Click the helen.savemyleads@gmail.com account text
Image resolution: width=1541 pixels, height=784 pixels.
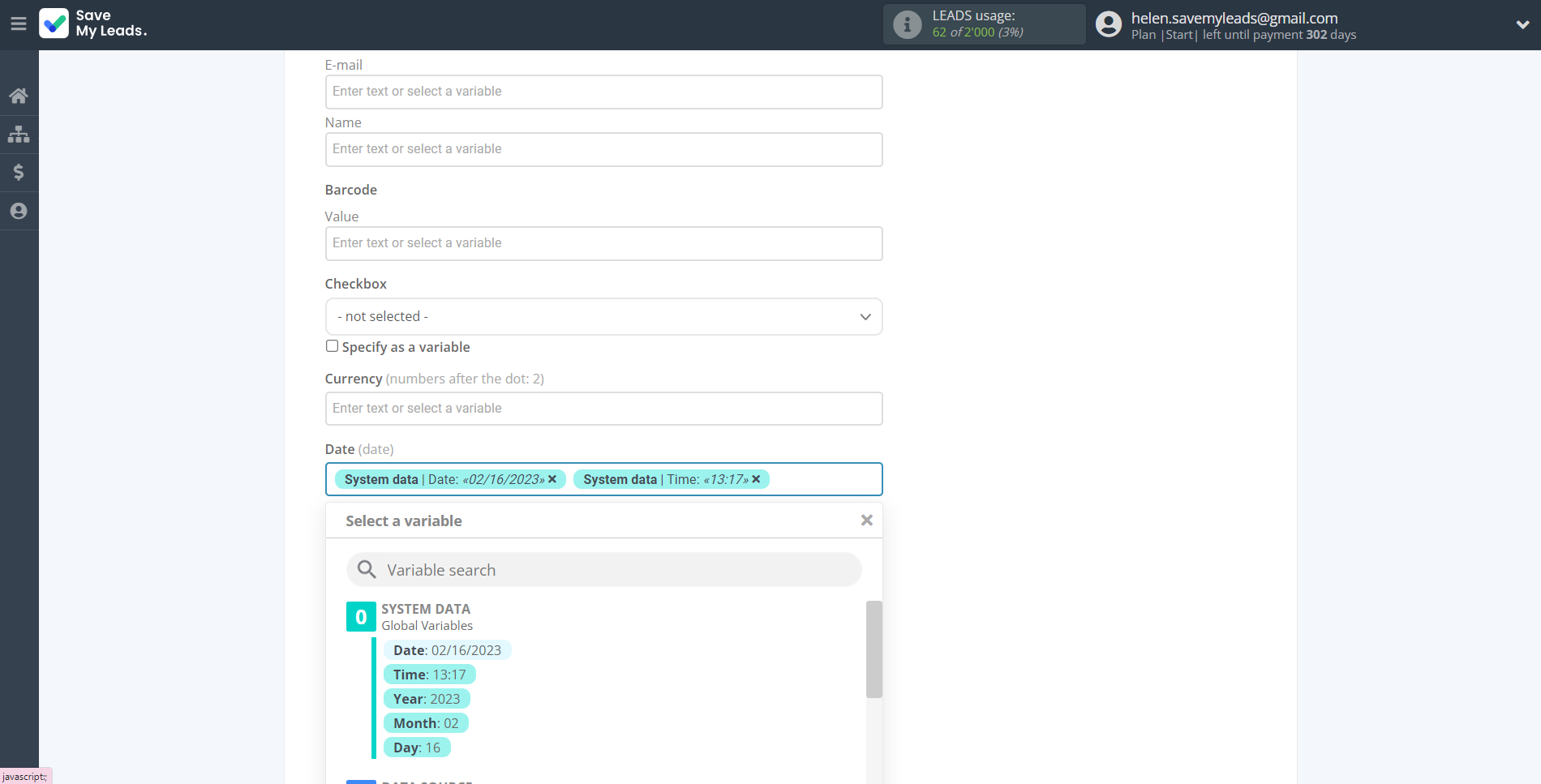pyautogui.click(x=1234, y=18)
